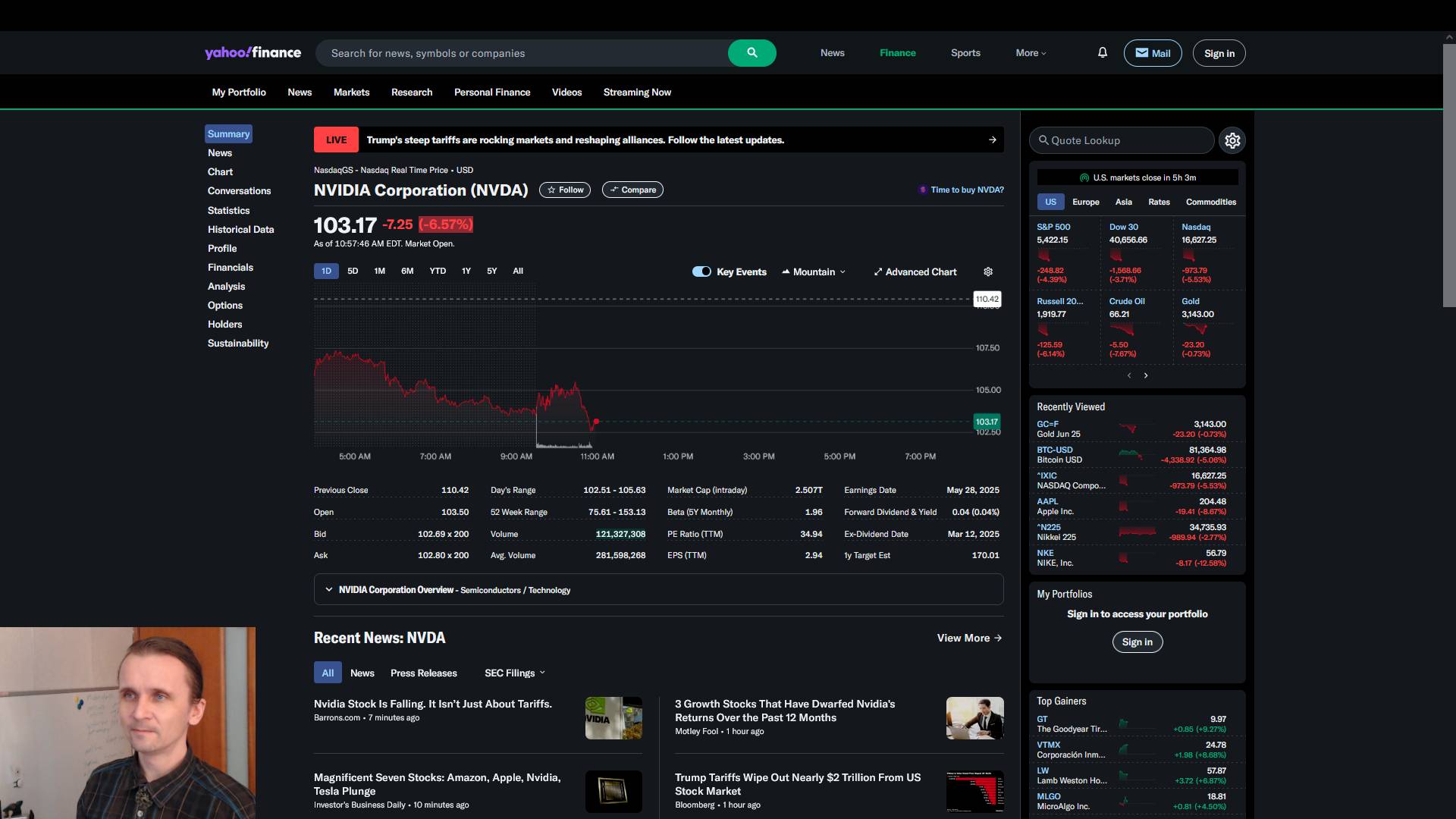Select the 5D chart range

[x=353, y=271]
